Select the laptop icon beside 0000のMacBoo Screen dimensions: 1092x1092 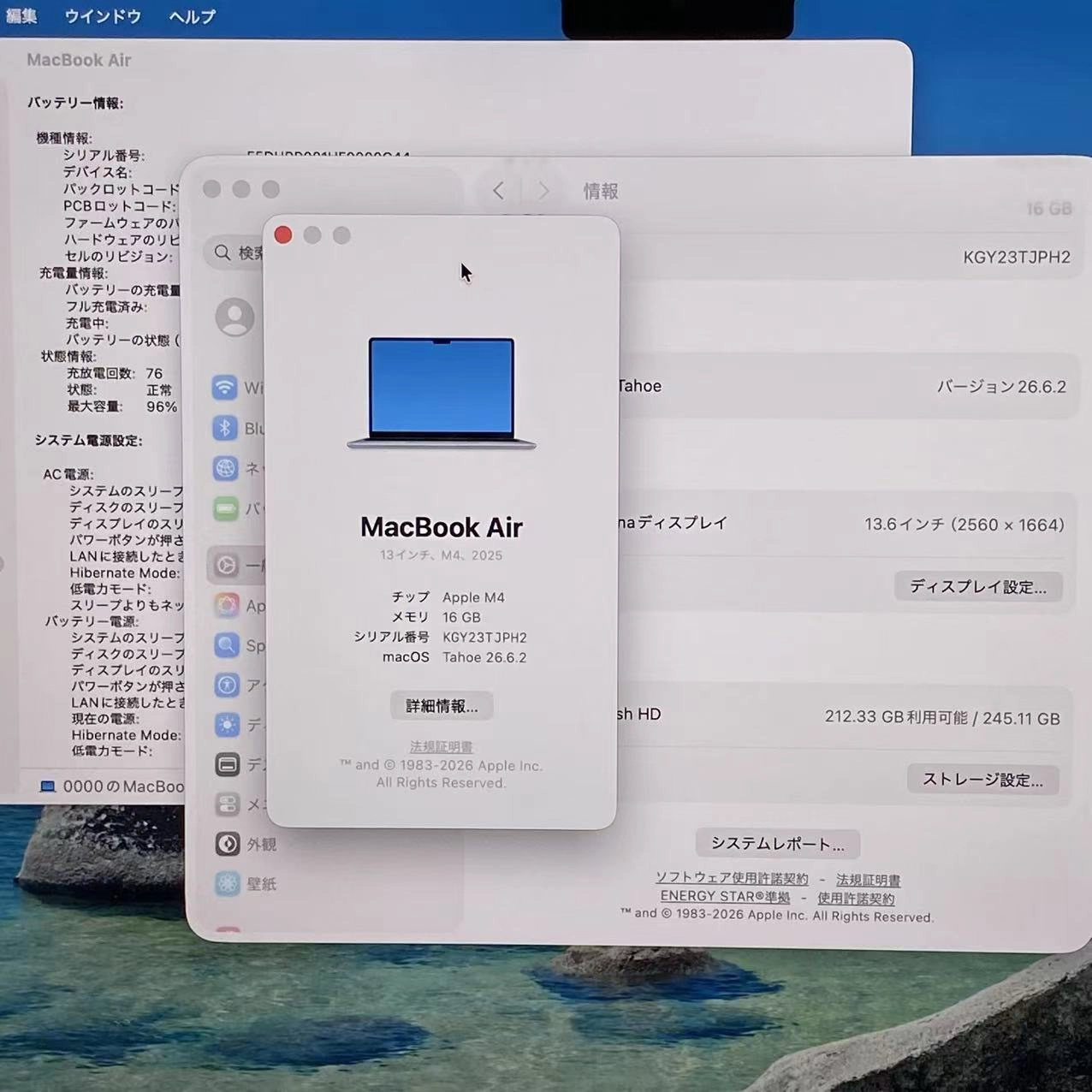tap(48, 786)
